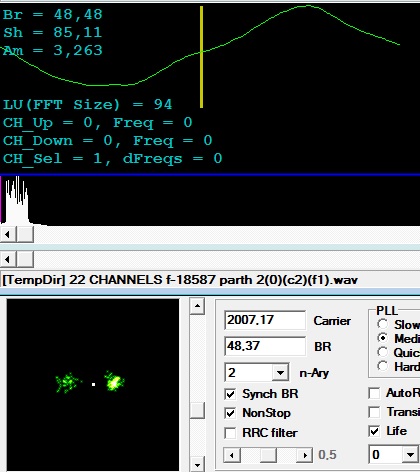Disable the NonStop checkbox
This screenshot has height=472, width=420.
click(230, 413)
